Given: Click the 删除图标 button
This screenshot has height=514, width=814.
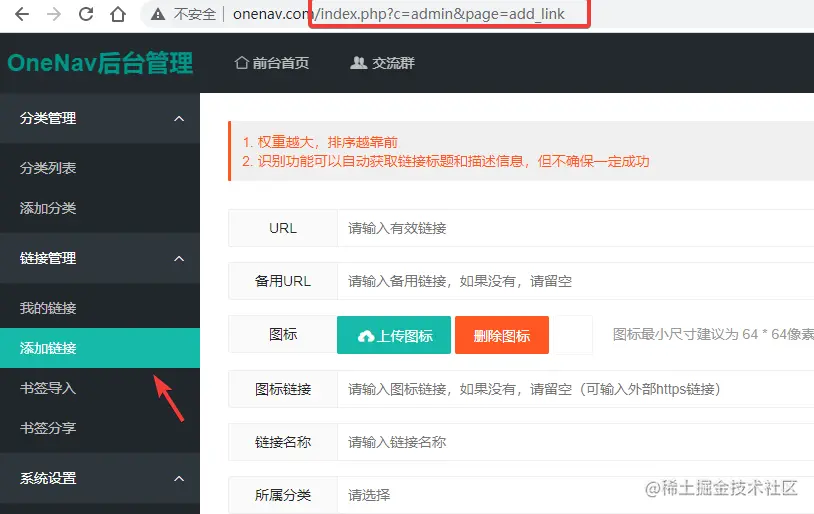Looking at the screenshot, I should click(502, 335).
